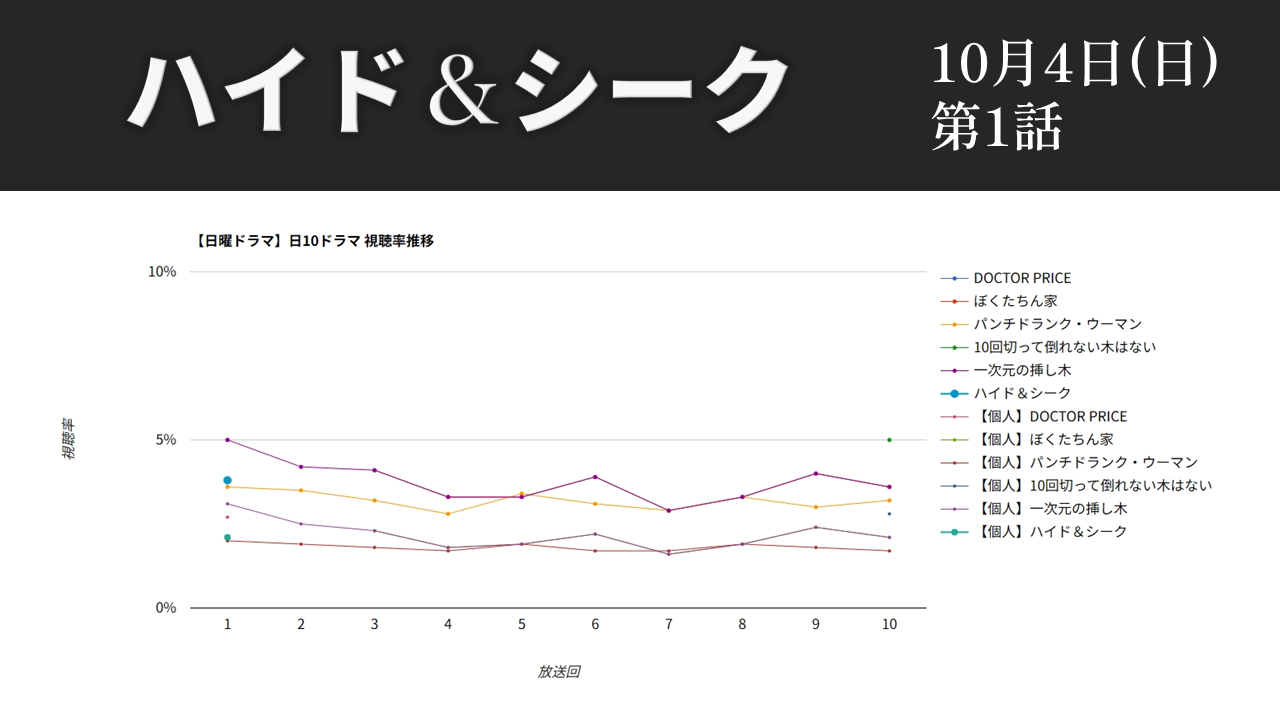
Task: Toggle the 一次元の挿し木 legend entry
Action: [1006, 370]
